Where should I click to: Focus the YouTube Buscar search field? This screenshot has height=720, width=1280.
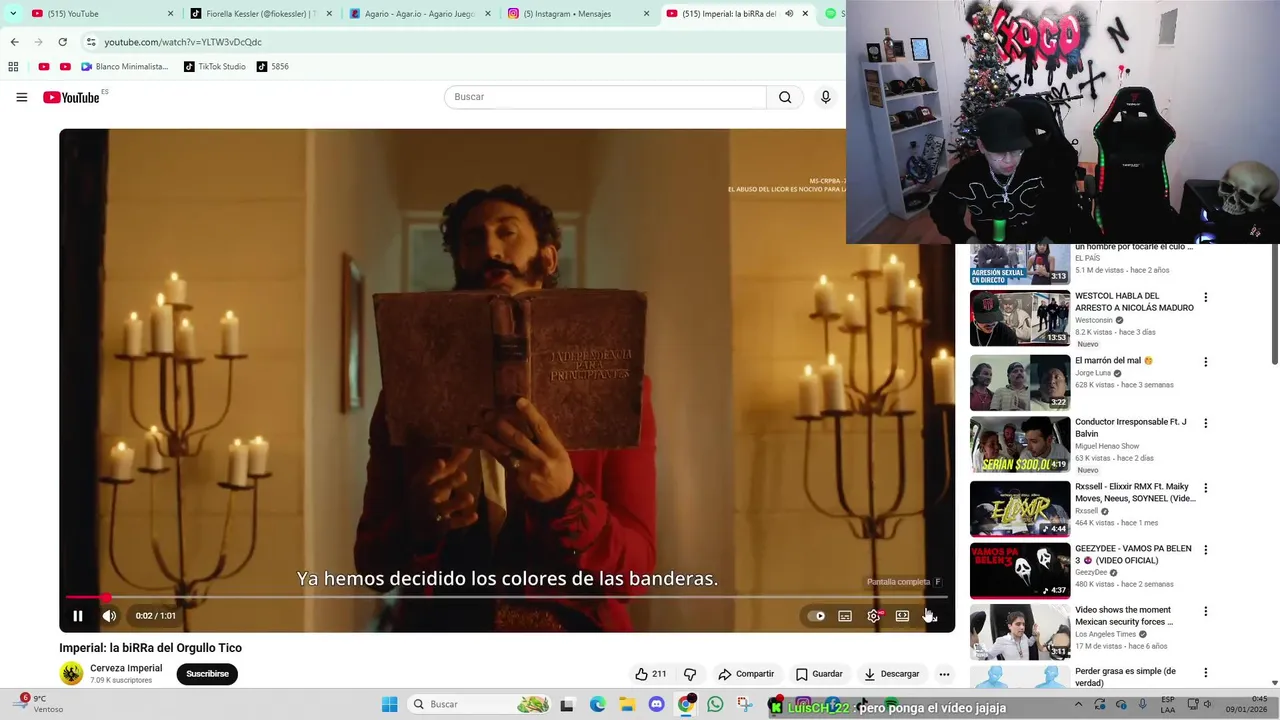click(x=605, y=97)
